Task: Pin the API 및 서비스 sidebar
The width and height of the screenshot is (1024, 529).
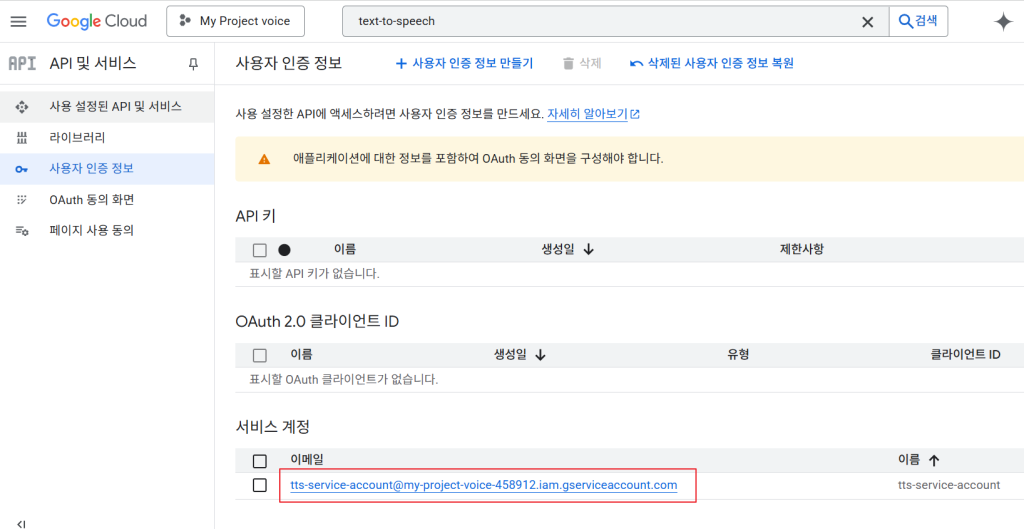Action: click(193, 64)
